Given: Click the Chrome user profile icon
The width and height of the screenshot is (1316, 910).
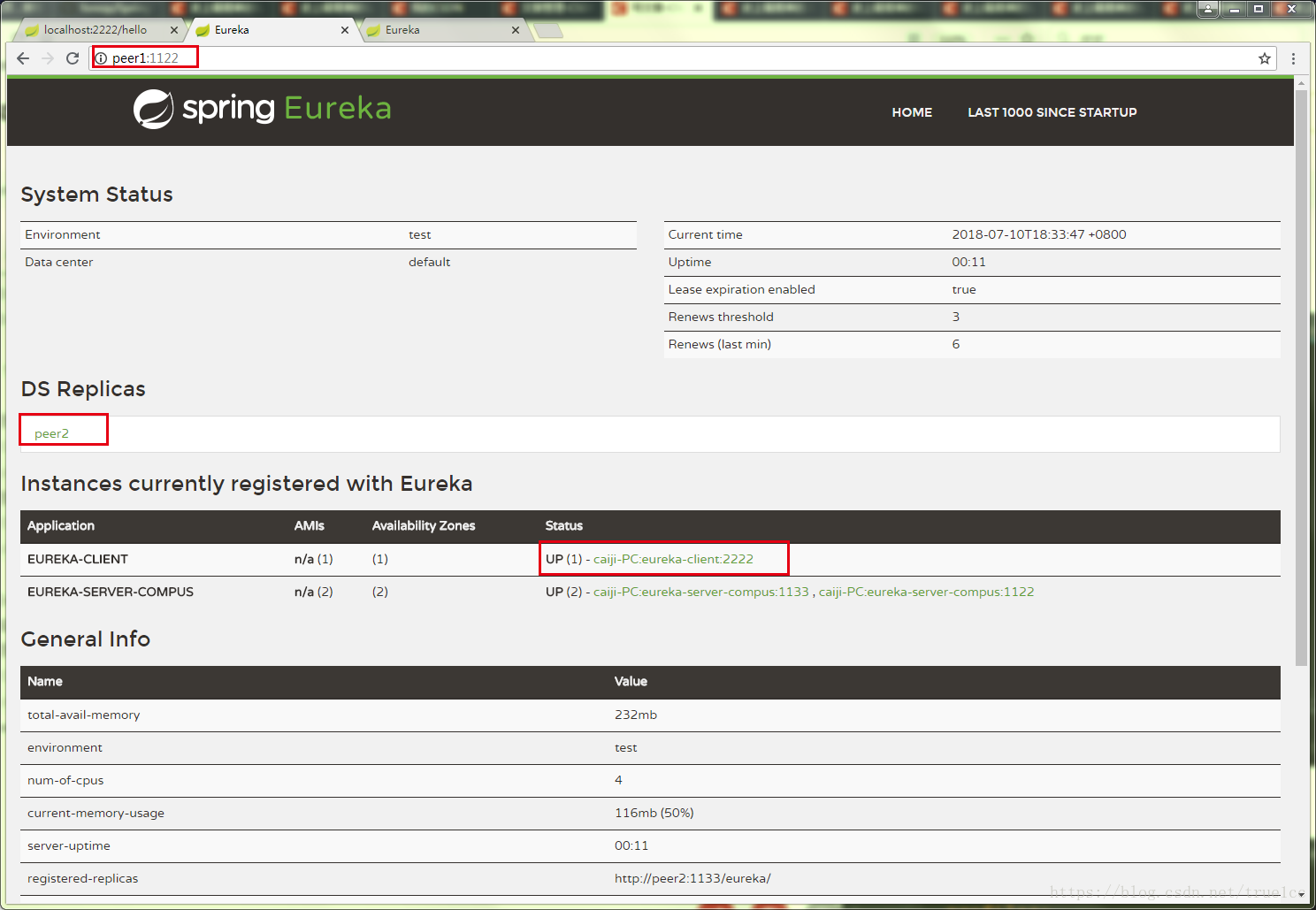Looking at the screenshot, I should [x=1208, y=9].
